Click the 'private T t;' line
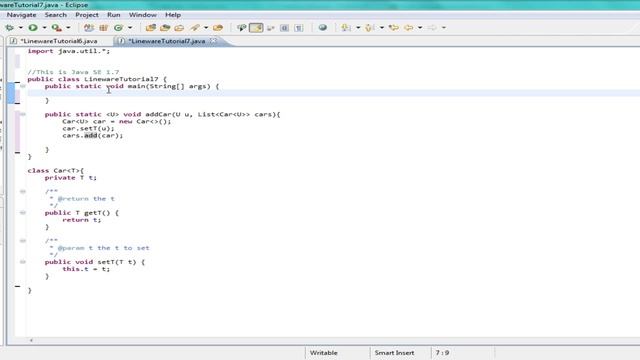The height and width of the screenshot is (360, 640). click(71, 178)
